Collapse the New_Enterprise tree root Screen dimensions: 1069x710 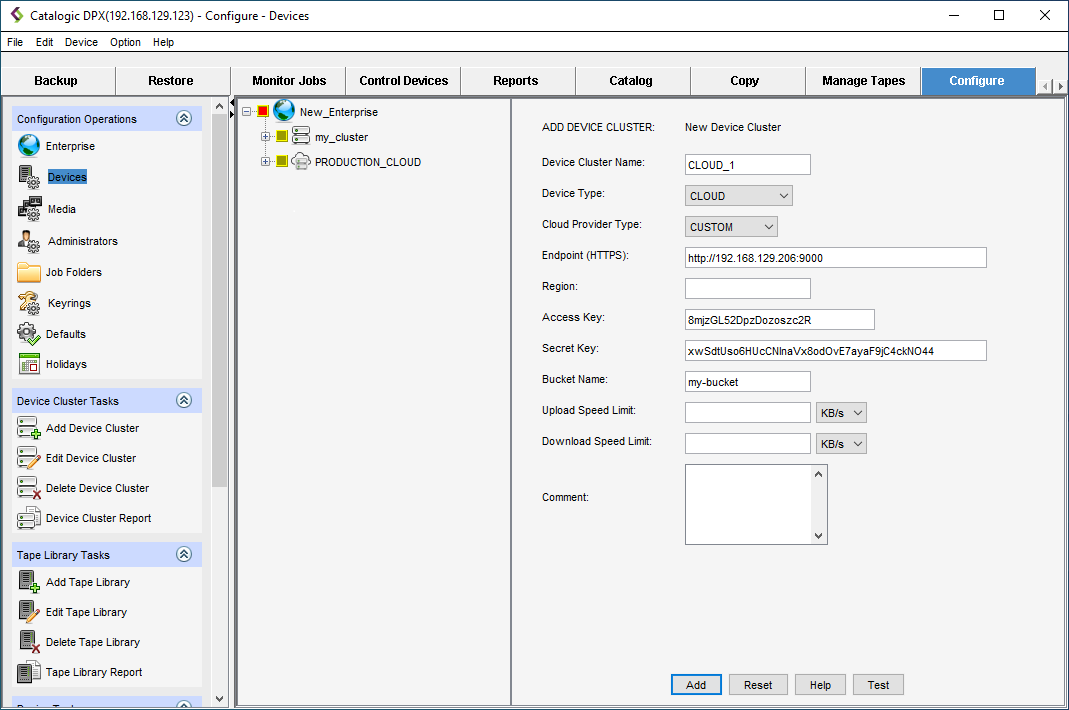[247, 112]
